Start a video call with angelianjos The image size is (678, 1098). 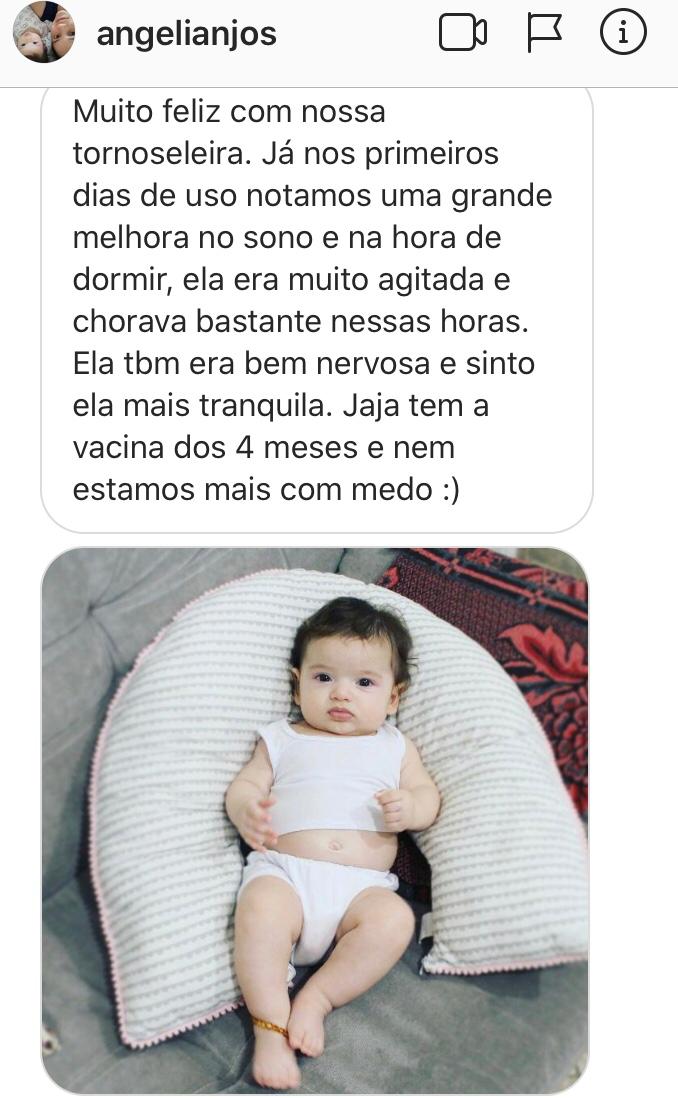coord(463,33)
